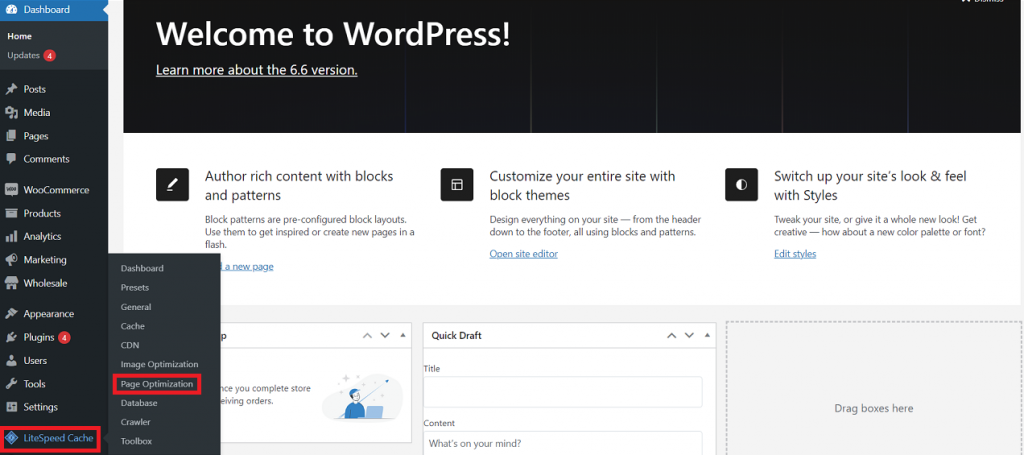1024x455 pixels.
Task: Open Database in LiteSpeed submenu
Action: tap(139, 403)
